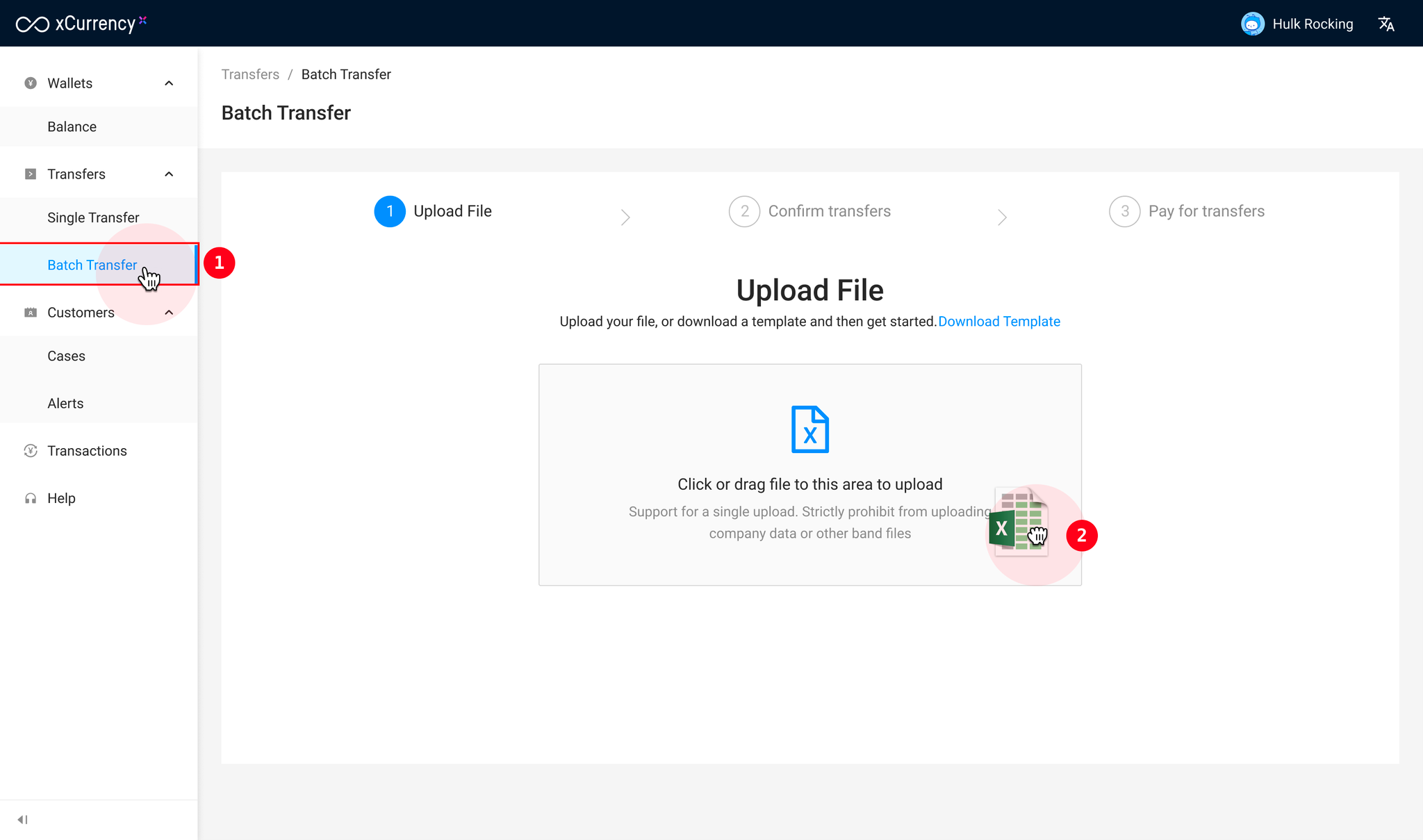This screenshot has height=840, width=1423.
Task: Click the Transactions yen icon
Action: 31,451
